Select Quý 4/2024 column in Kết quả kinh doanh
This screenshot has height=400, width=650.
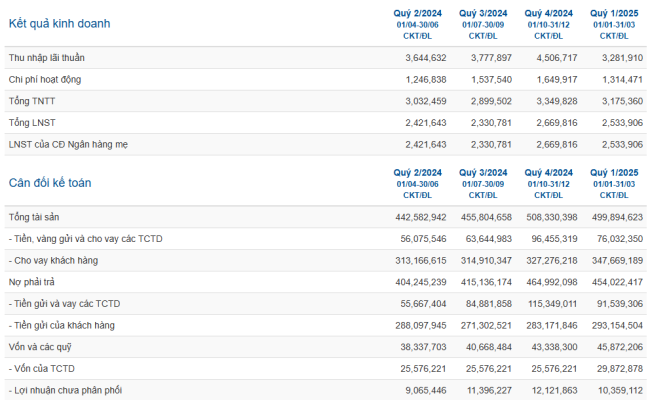[548, 14]
